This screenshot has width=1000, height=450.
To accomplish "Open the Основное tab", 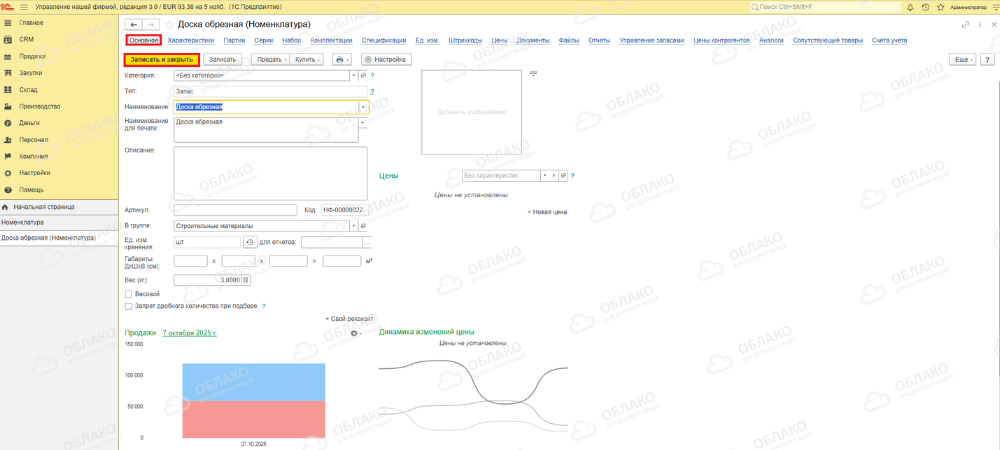I will tap(143, 40).
